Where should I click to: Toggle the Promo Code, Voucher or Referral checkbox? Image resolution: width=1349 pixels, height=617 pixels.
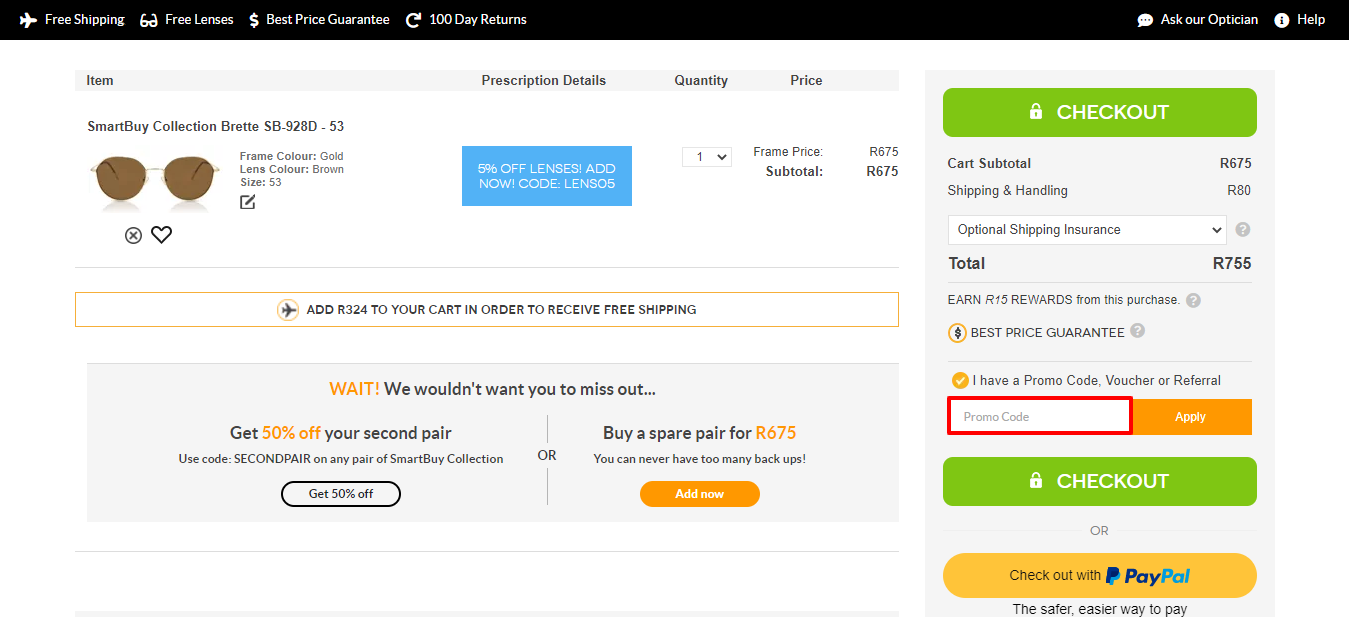tap(960, 380)
